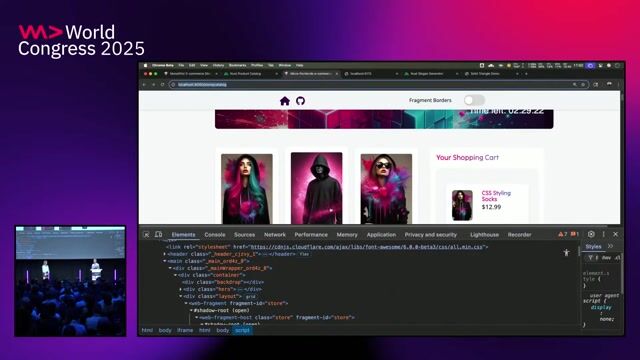Go forward with the browser forward arrow
Viewport: 640px width, 360px height.
coord(153,84)
